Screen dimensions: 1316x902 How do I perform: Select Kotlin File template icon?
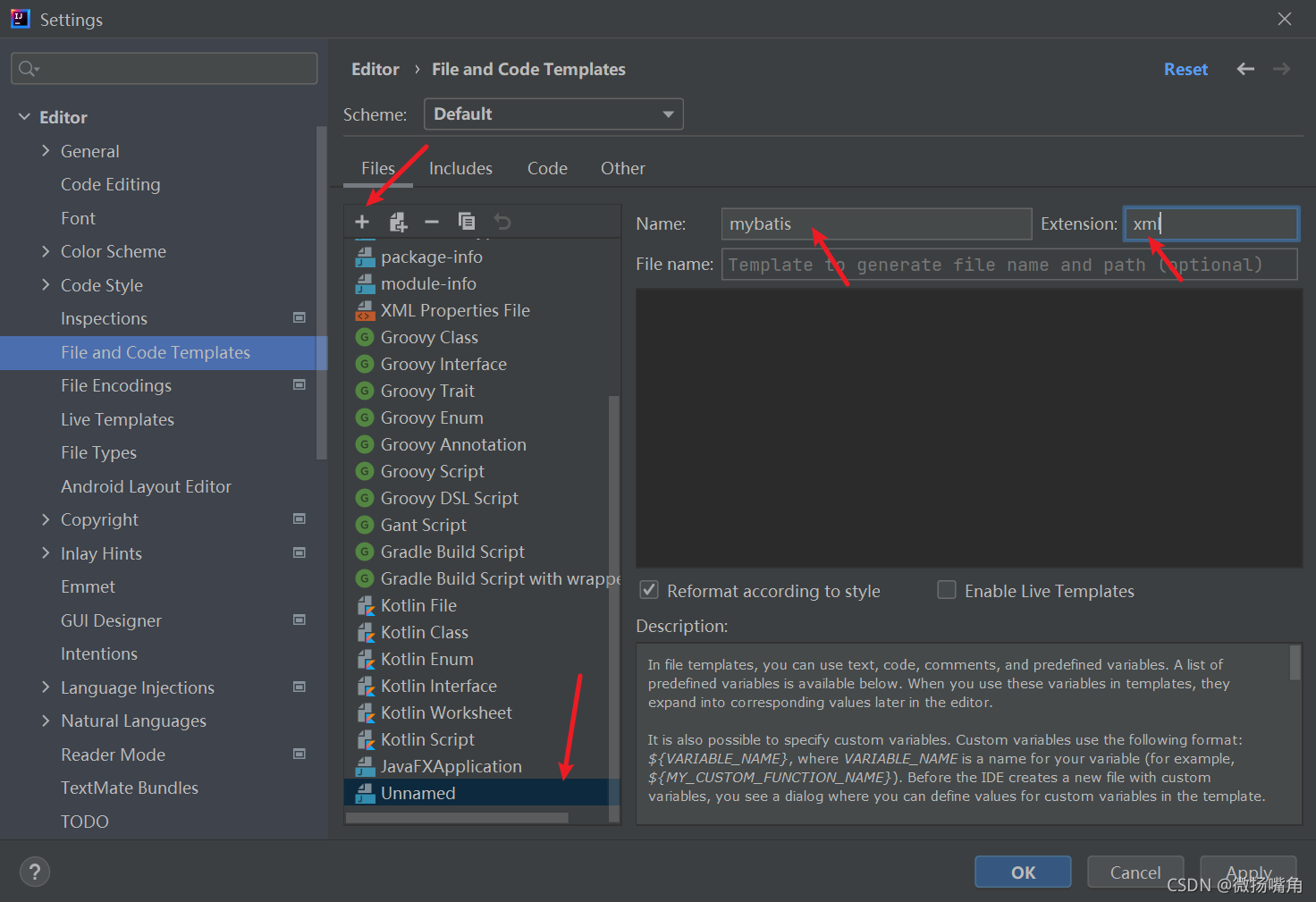coord(365,605)
